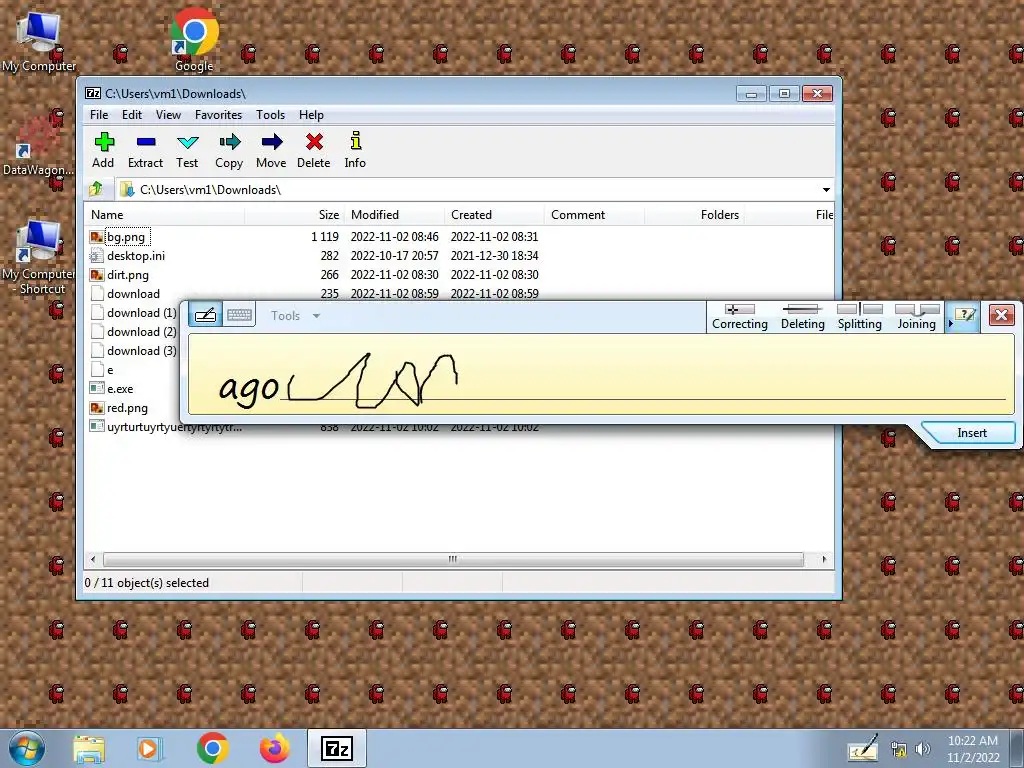
Task: Click the Info toolbar icon
Action: pyautogui.click(x=355, y=150)
